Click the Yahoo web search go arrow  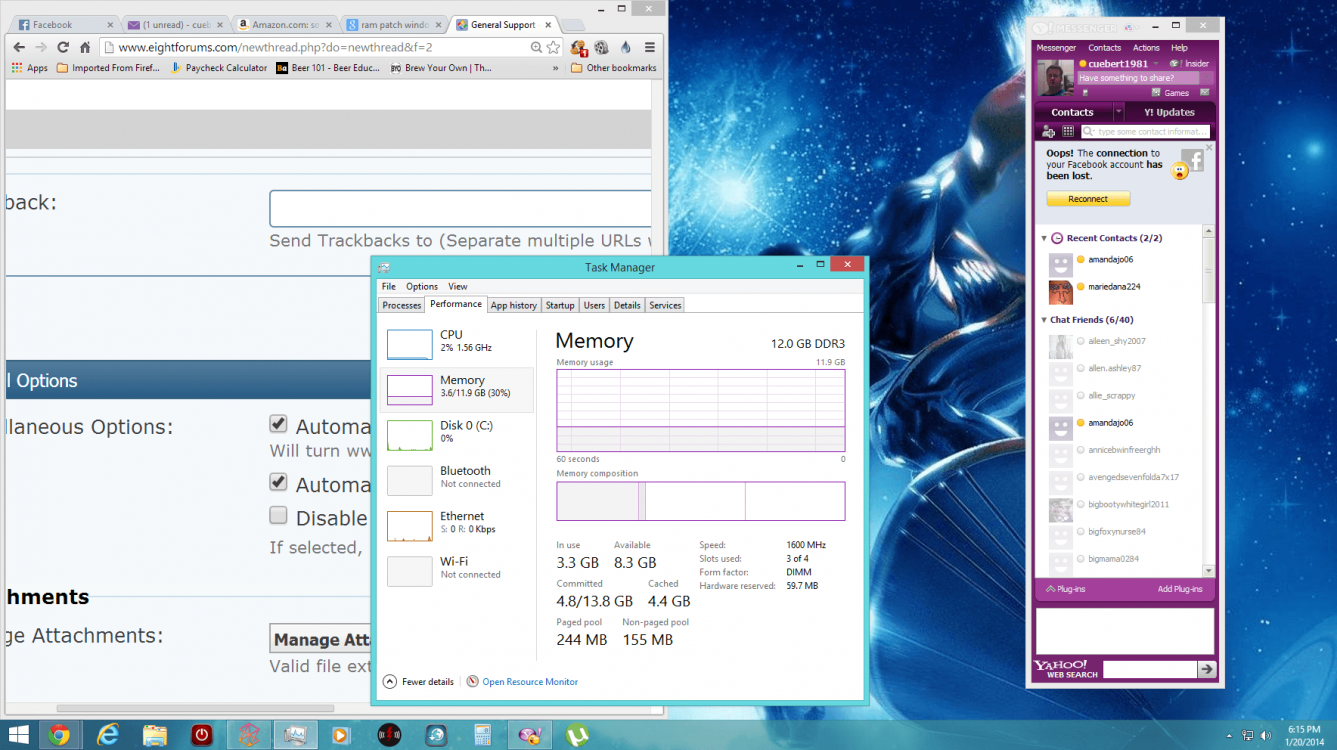(1207, 669)
